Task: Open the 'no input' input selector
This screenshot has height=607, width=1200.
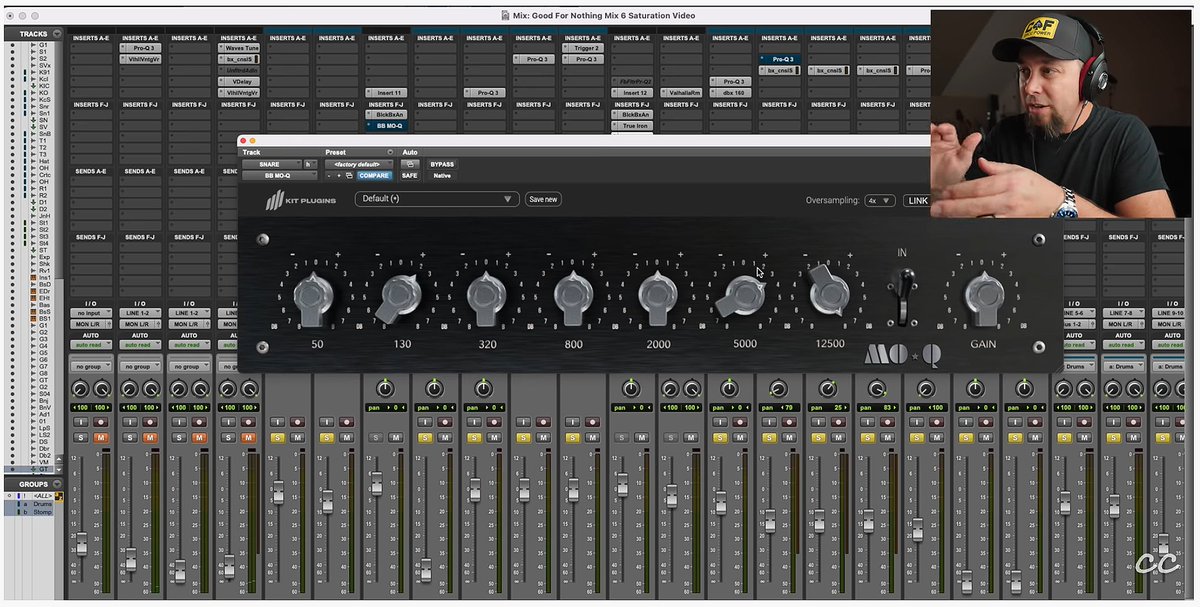Action: coord(90,313)
